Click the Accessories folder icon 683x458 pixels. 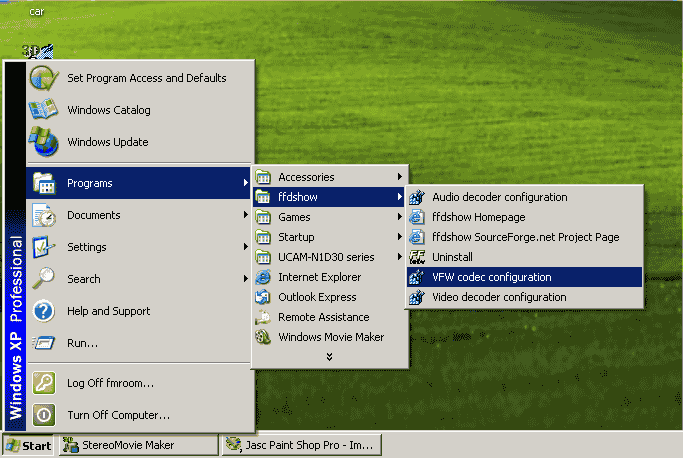(x=263, y=177)
